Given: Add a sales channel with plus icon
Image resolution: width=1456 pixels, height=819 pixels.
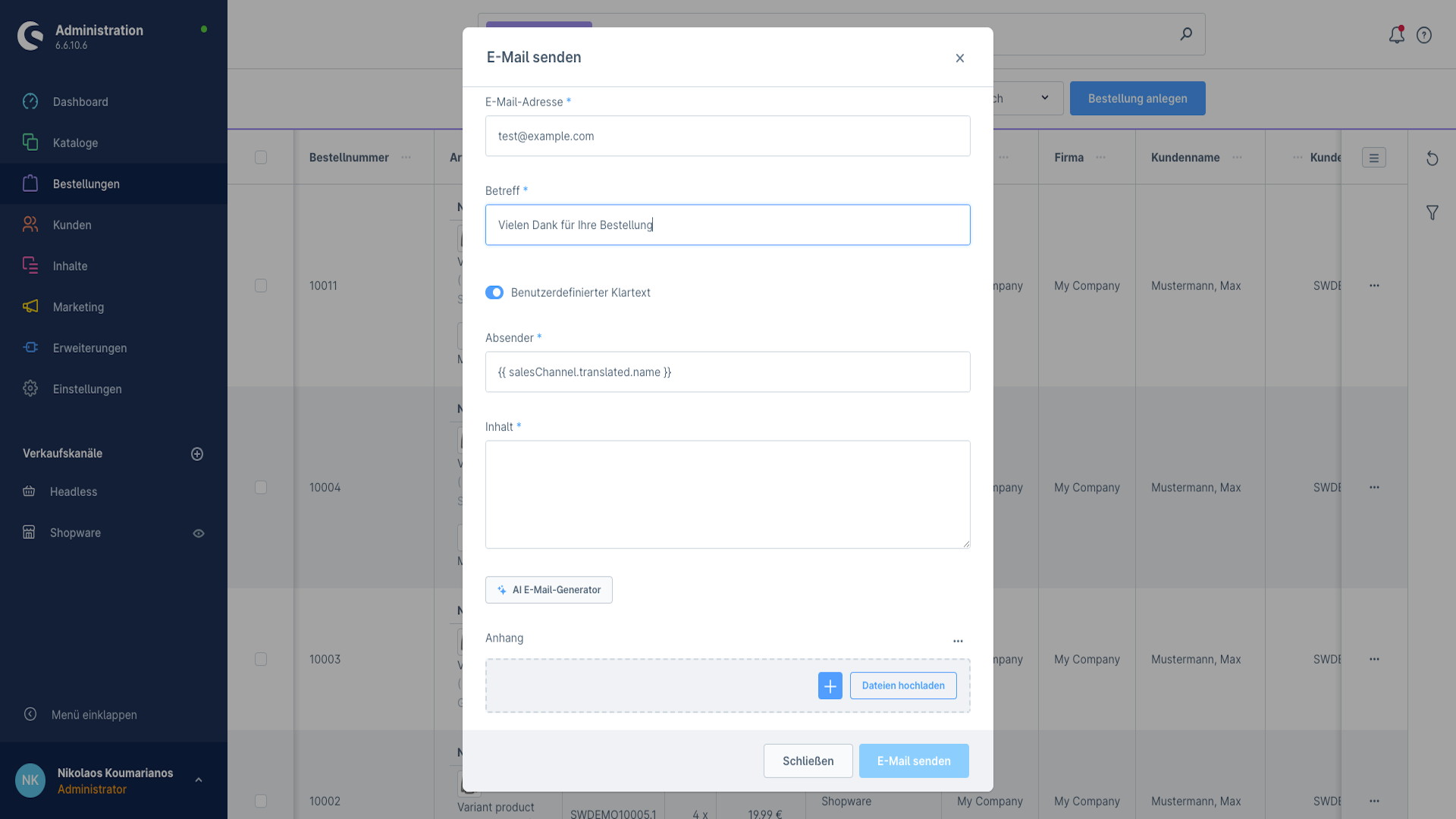Looking at the screenshot, I should pos(197,453).
